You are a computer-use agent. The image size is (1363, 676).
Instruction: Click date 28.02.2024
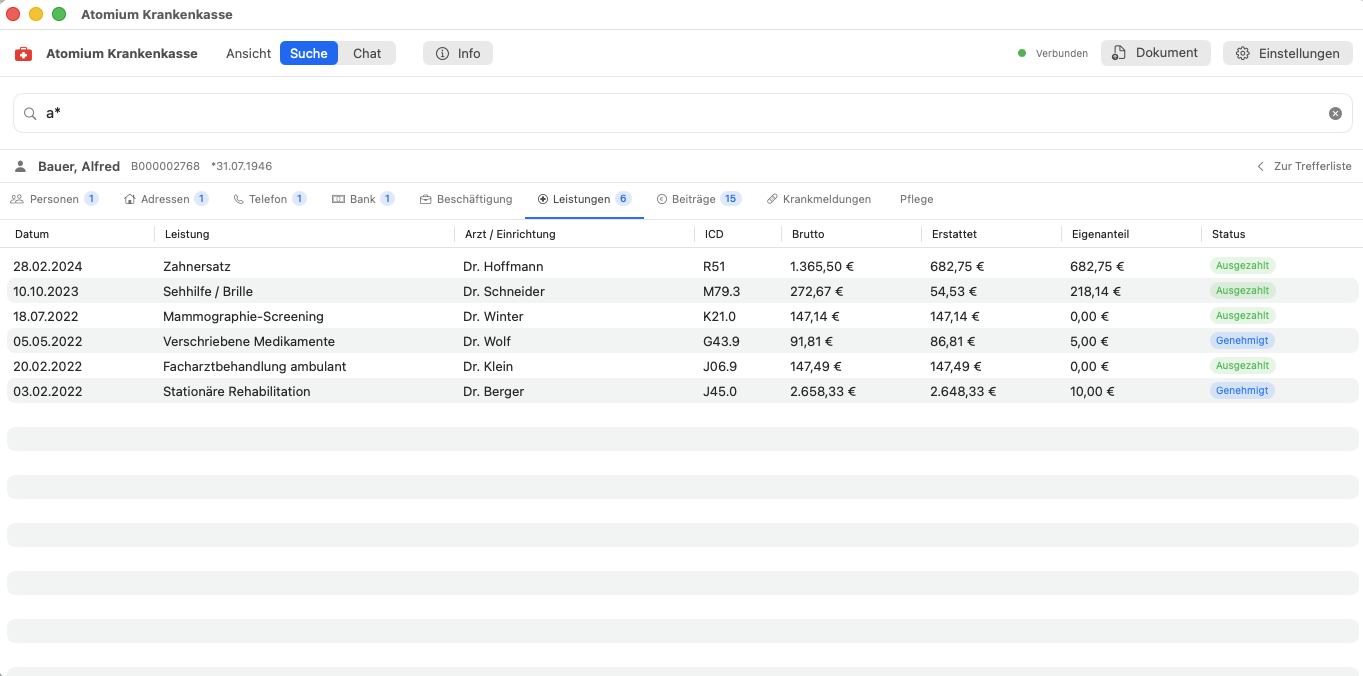[48, 267]
